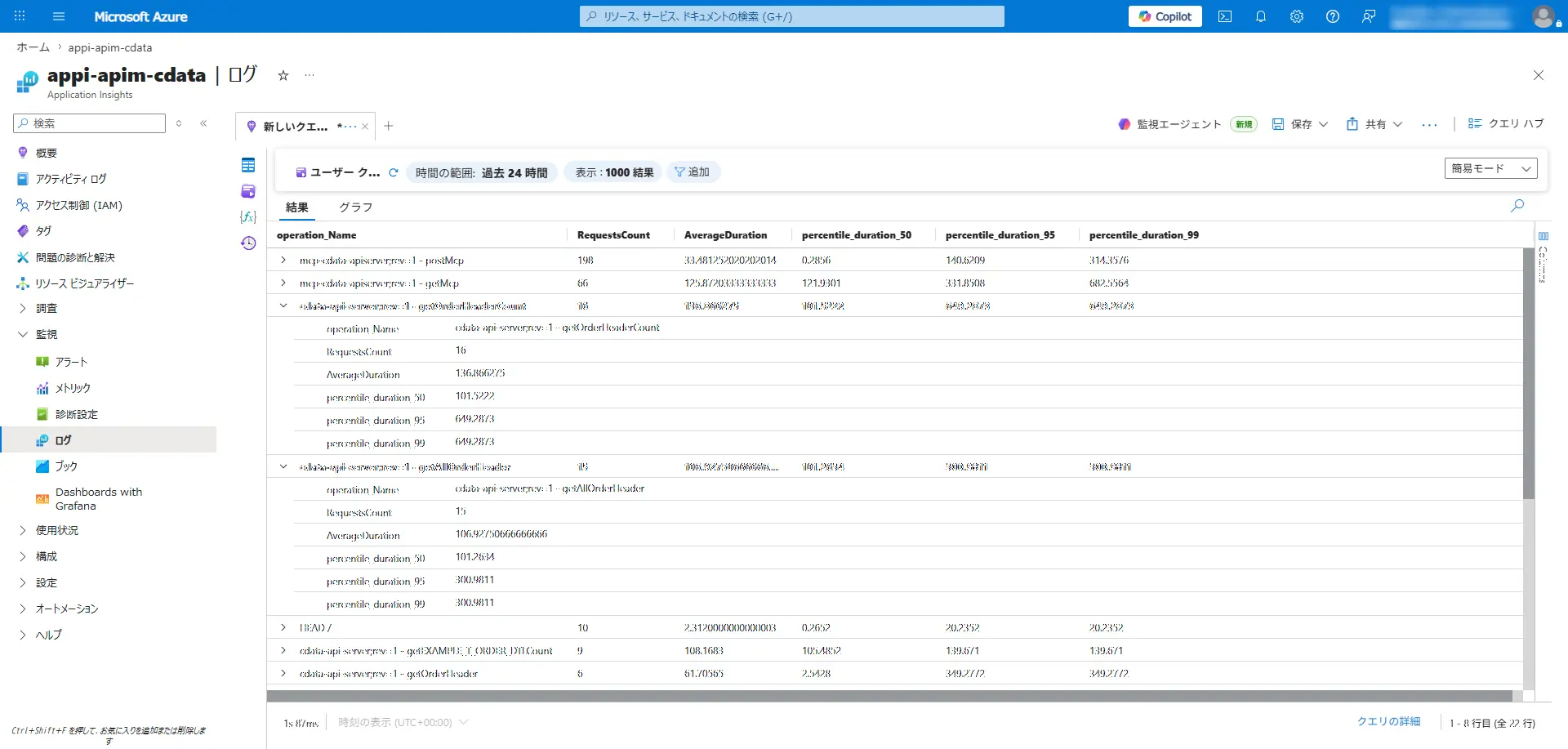Open the tables panel icon
This screenshot has width=1568, height=749.
click(x=248, y=166)
